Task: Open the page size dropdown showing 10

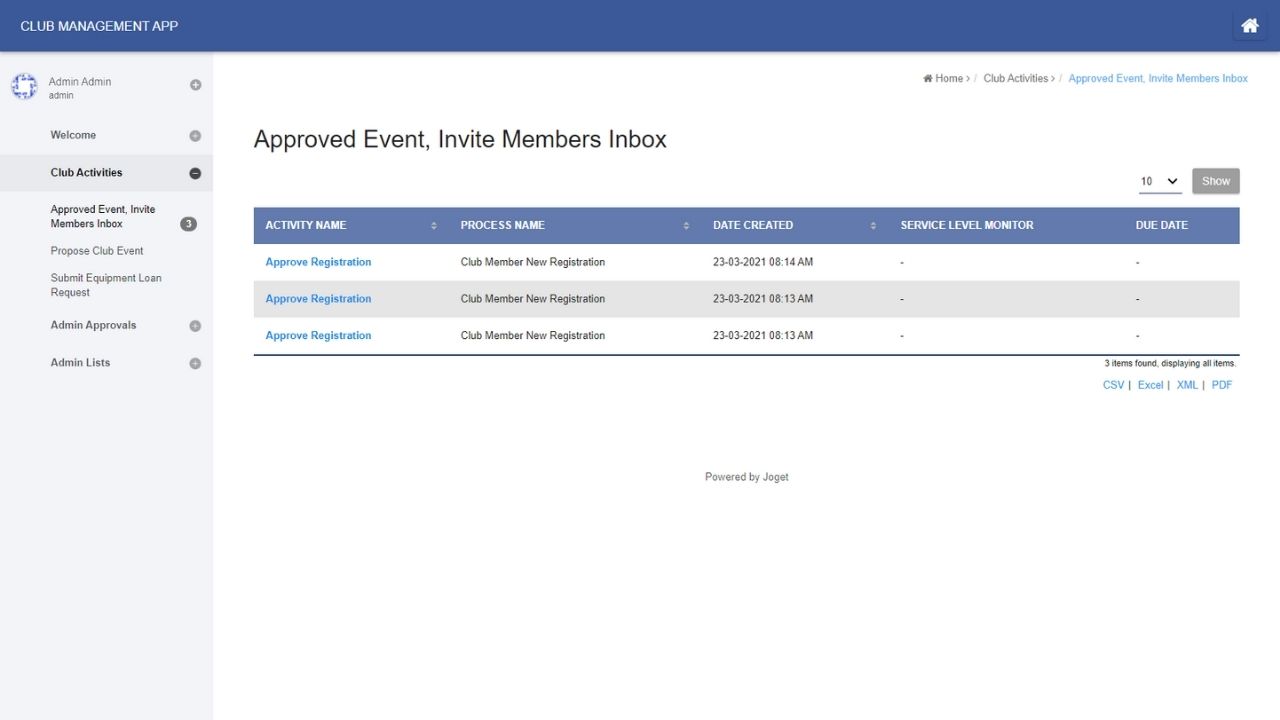Action: tap(1160, 181)
